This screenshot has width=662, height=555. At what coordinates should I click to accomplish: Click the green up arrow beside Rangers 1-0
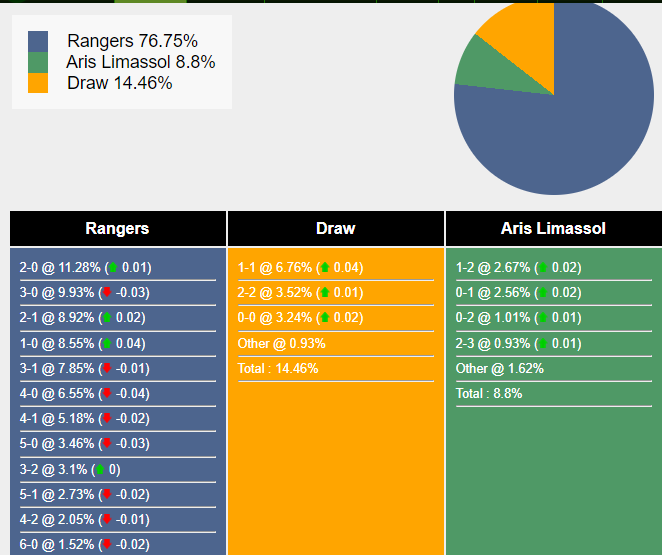pyautogui.click(x=106, y=343)
